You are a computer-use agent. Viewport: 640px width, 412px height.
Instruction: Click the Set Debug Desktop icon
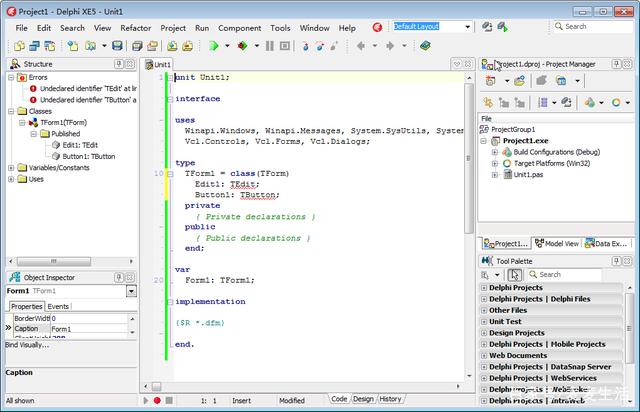[502, 27]
